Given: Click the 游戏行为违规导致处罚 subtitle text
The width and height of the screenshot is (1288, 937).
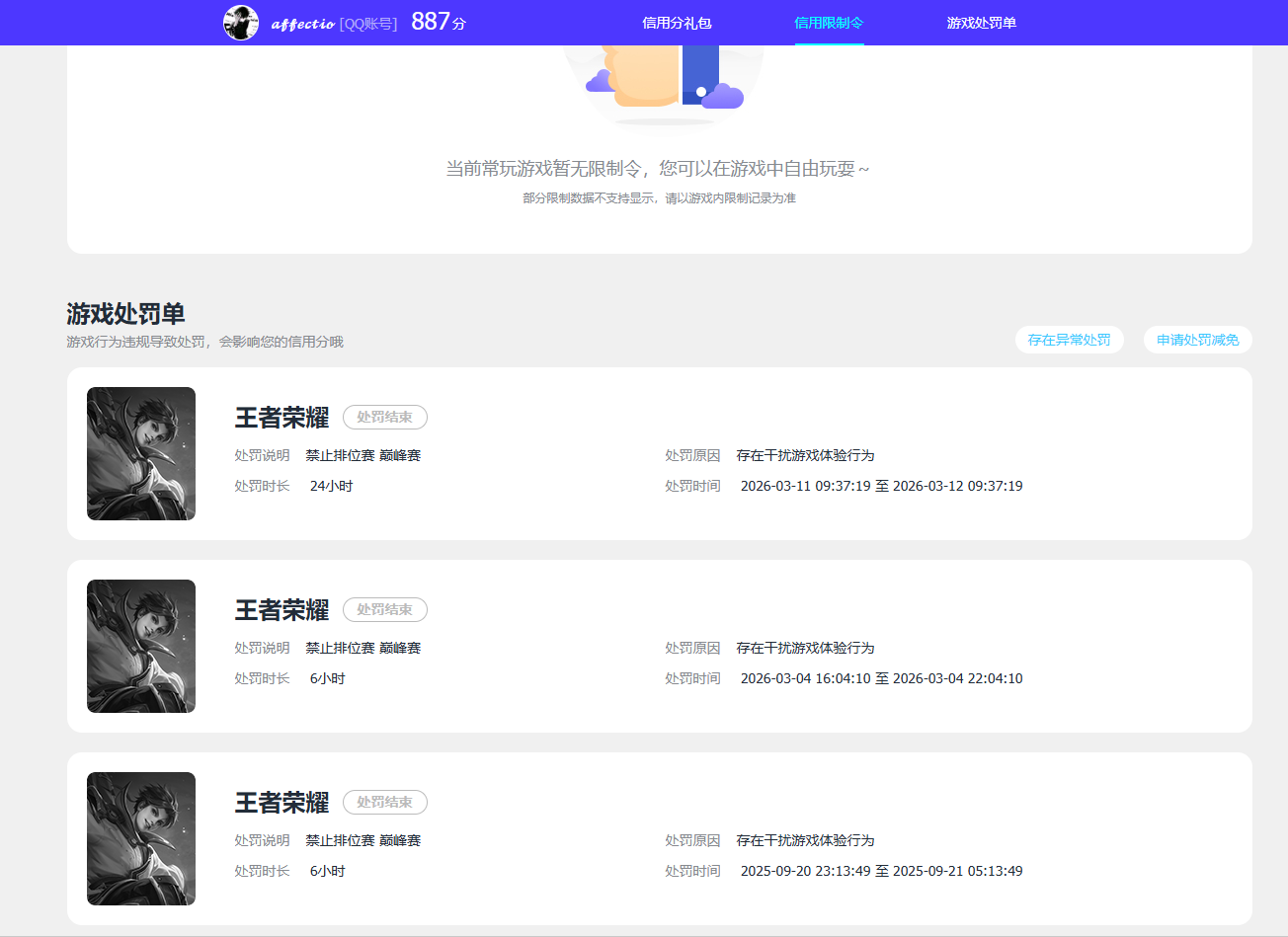Looking at the screenshot, I should [204, 342].
